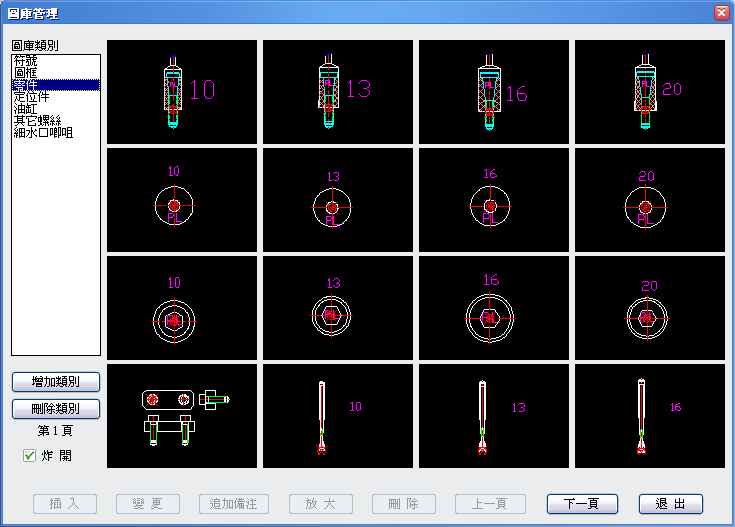Choose the plate with two bolts thumbnail

[182, 416]
